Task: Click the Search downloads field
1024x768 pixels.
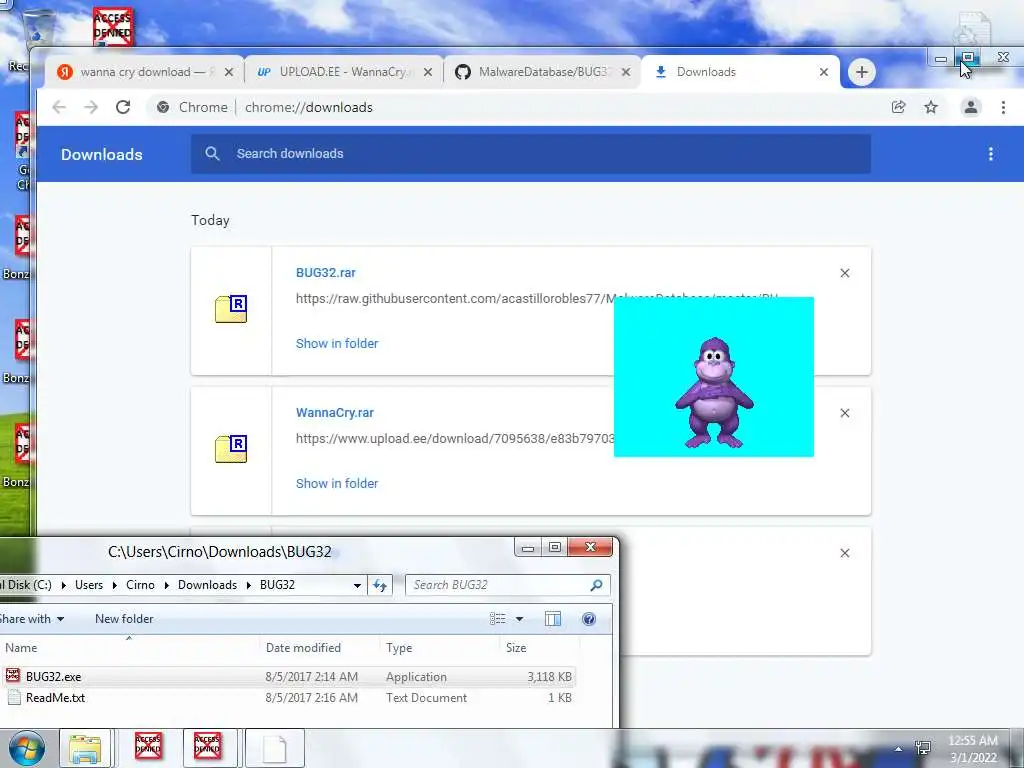Action: pyautogui.click(x=530, y=154)
